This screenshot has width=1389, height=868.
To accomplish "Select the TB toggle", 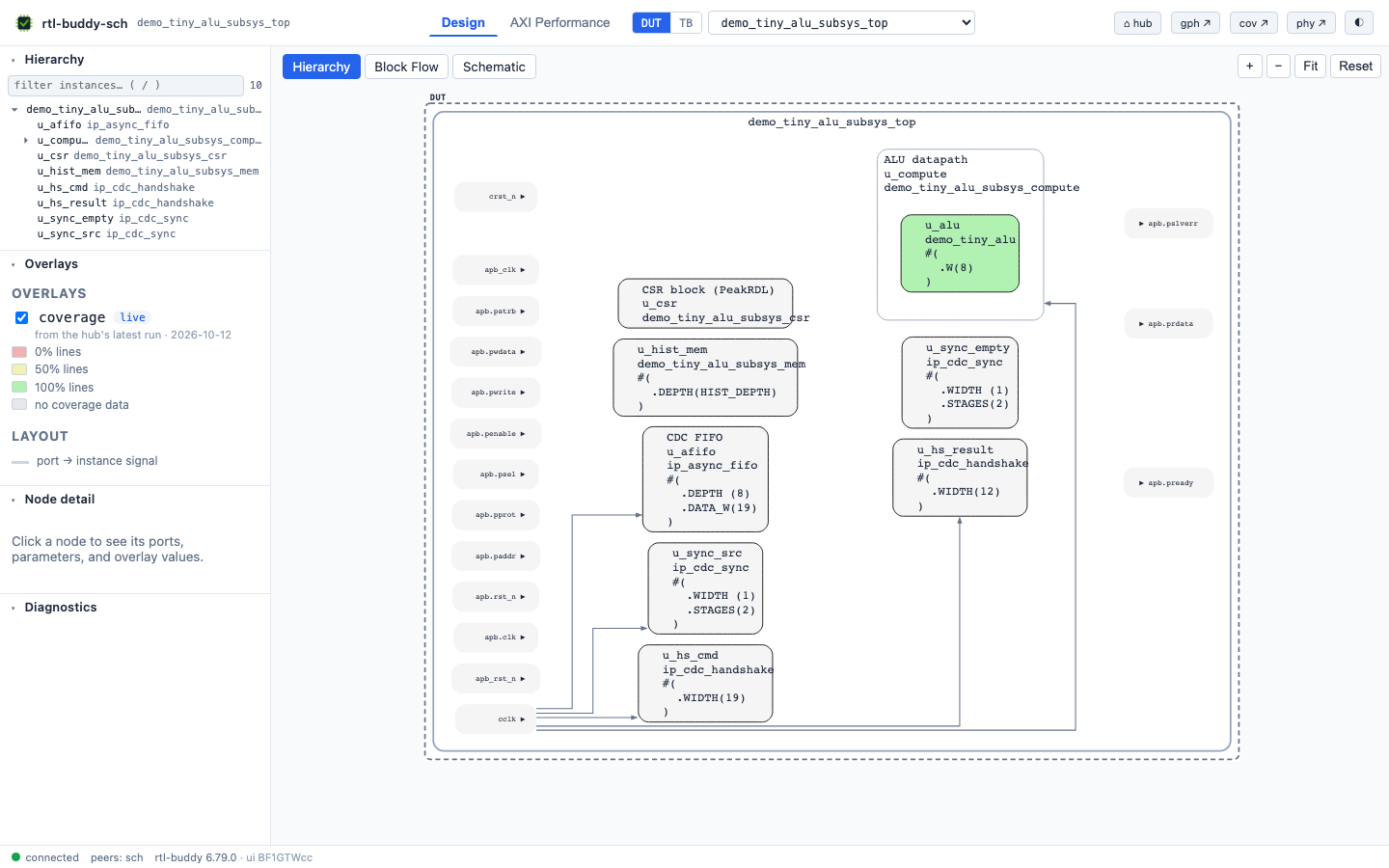I will [686, 23].
